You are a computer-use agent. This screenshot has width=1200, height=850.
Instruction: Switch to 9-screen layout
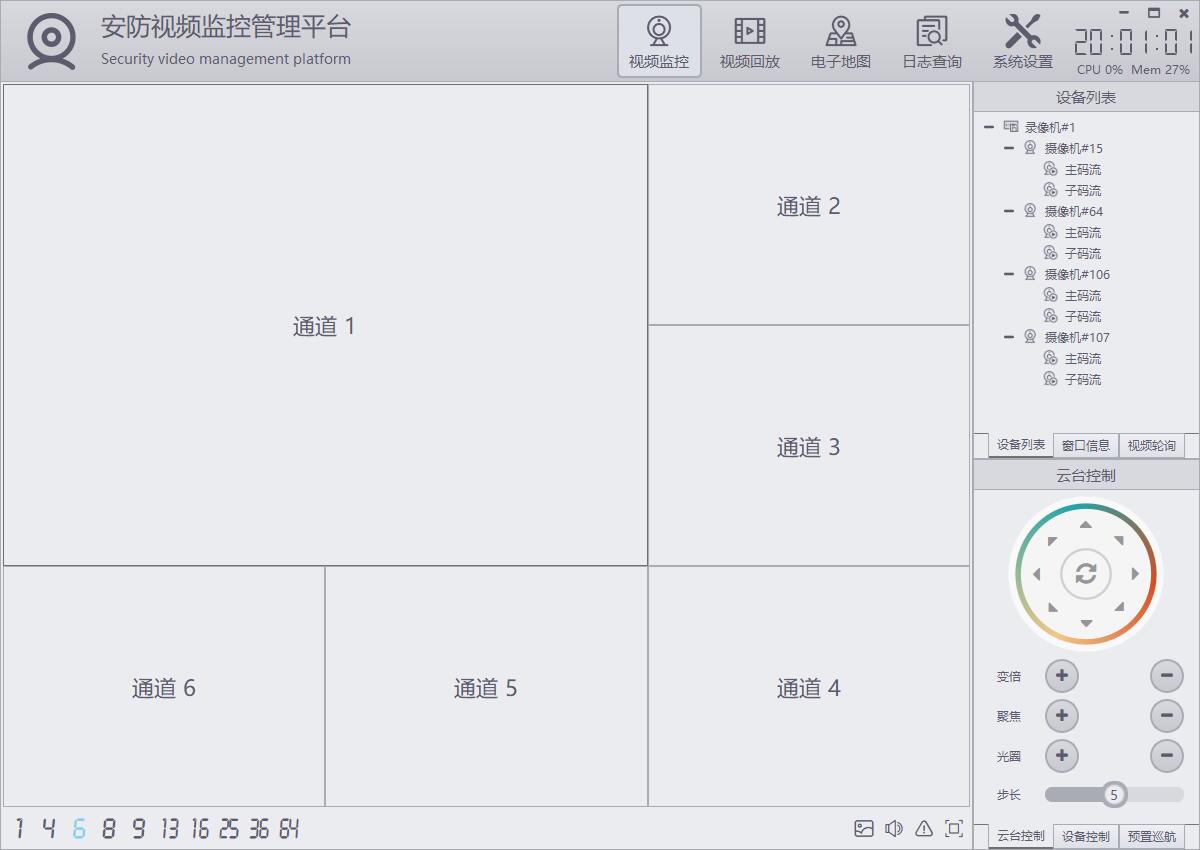pos(138,828)
